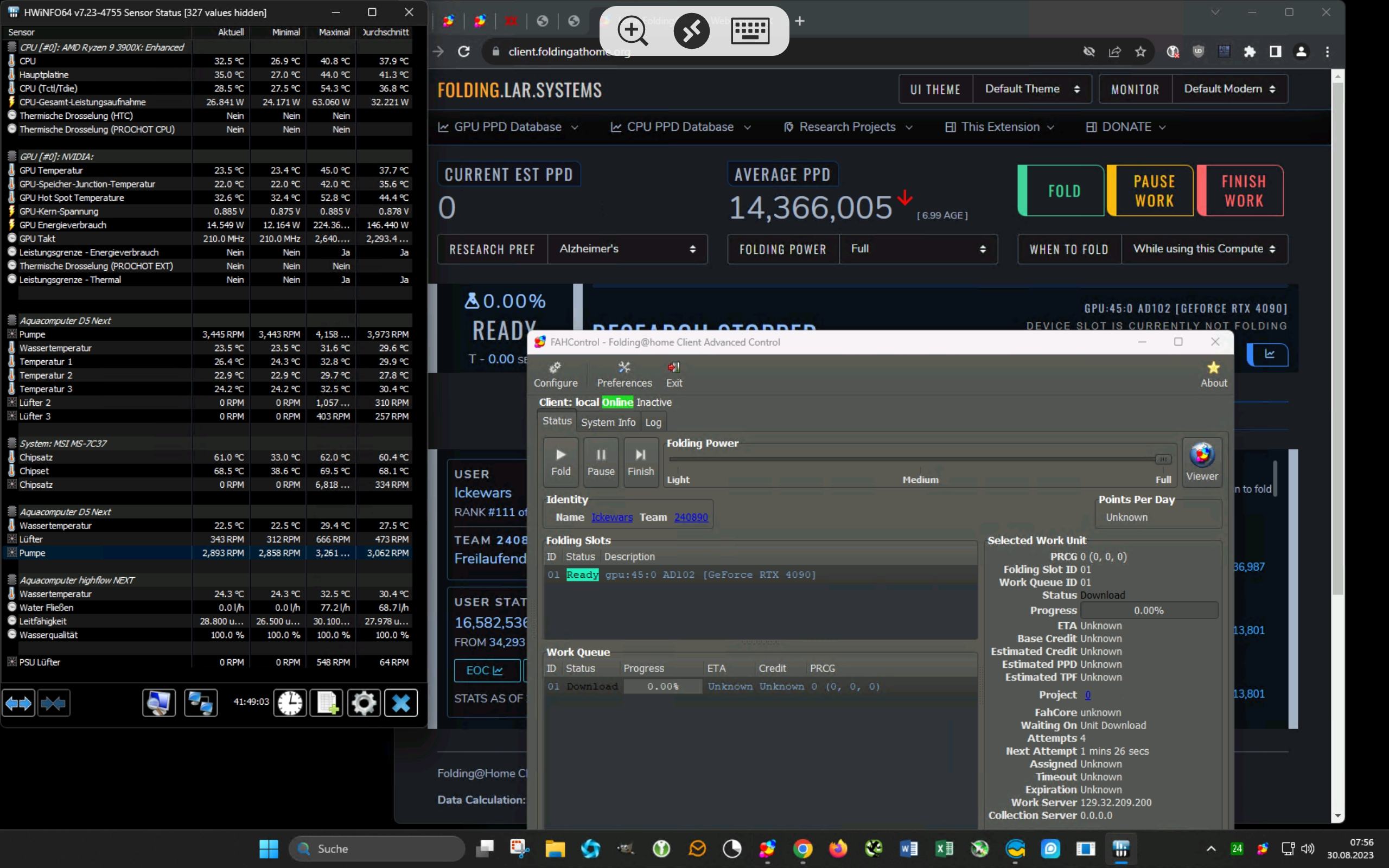
Task: Click the page share icon in address bar
Action: tap(1114, 52)
